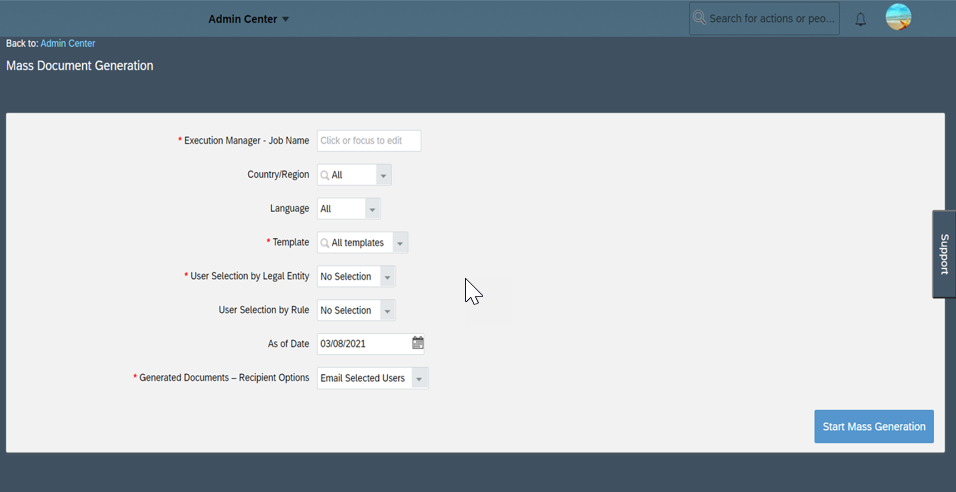The width and height of the screenshot is (956, 492).
Task: Open the Admin Center navigation menu
Action: (249, 19)
